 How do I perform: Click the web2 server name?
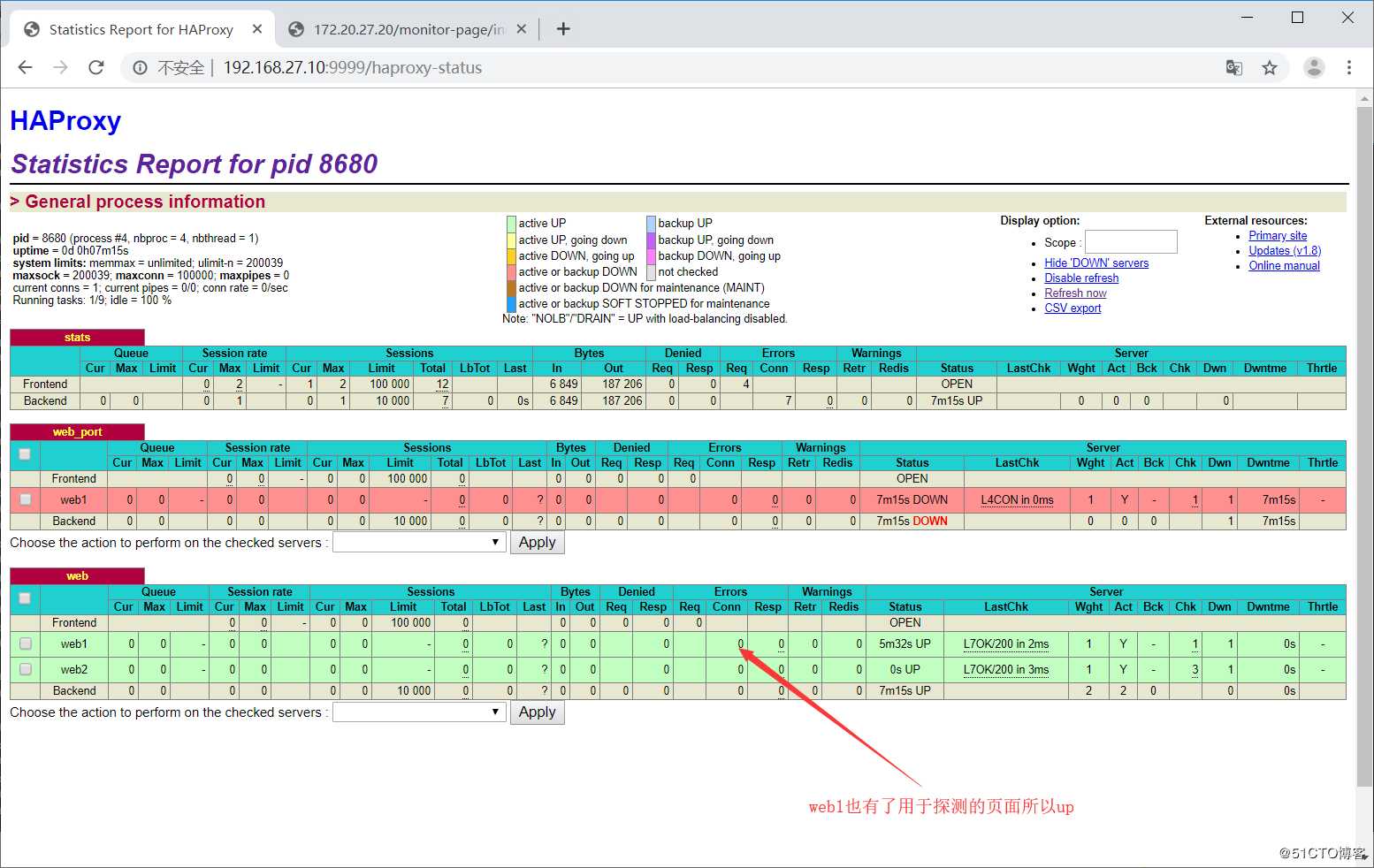click(x=73, y=669)
